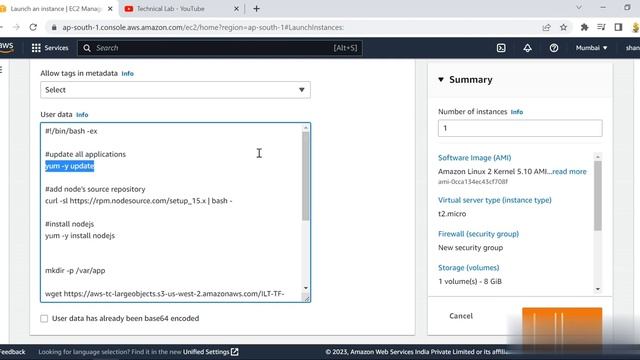Go forward in browser history
Image resolution: width=640 pixels, height=360 pixels.
[16, 27]
